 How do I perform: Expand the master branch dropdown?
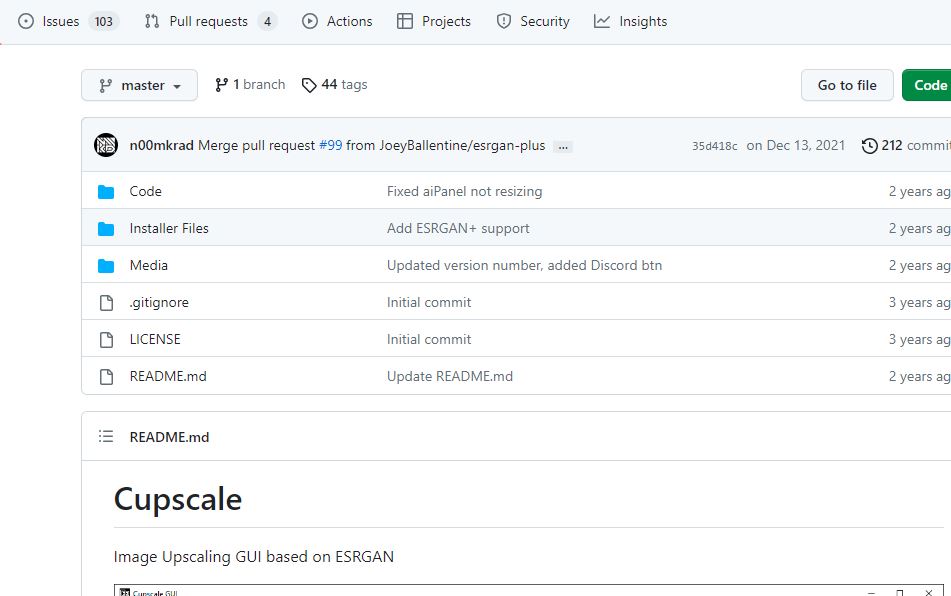(139, 85)
